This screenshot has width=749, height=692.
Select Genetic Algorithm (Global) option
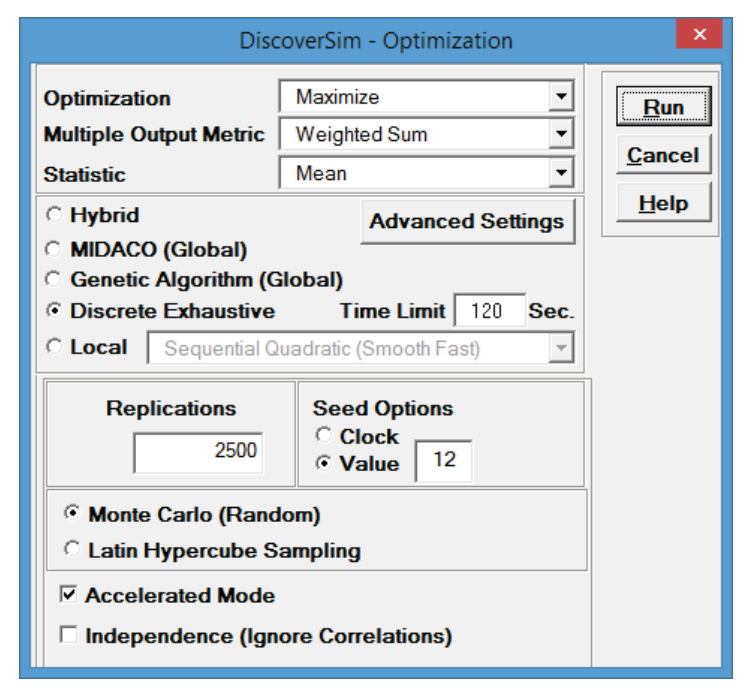pos(54,280)
